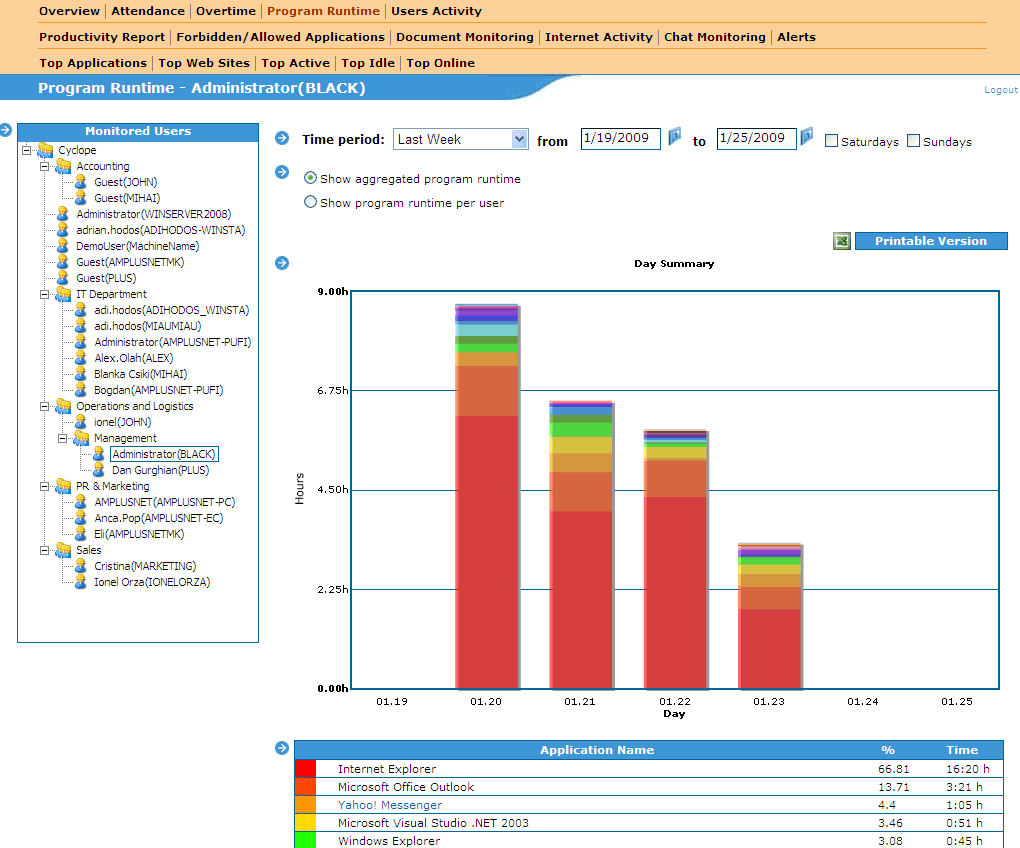The image size is (1020, 848).
Task: Open the 'from' date calendar picker icon
Action: (674, 136)
